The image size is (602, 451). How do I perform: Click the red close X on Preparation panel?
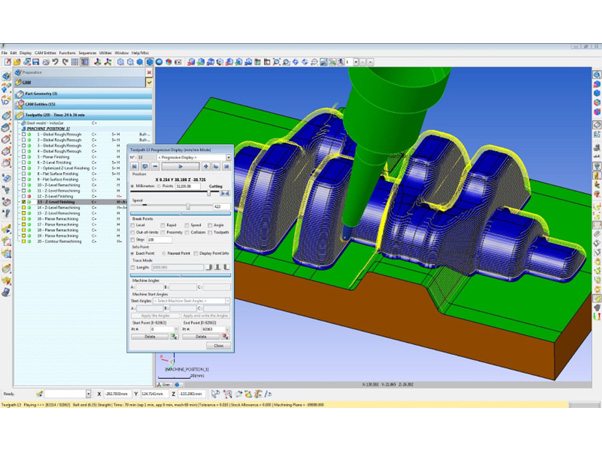pyautogui.click(x=150, y=72)
